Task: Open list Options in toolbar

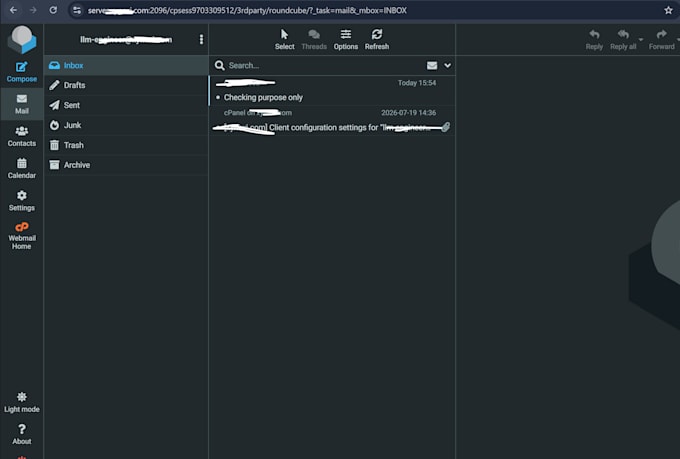Action: [x=346, y=39]
